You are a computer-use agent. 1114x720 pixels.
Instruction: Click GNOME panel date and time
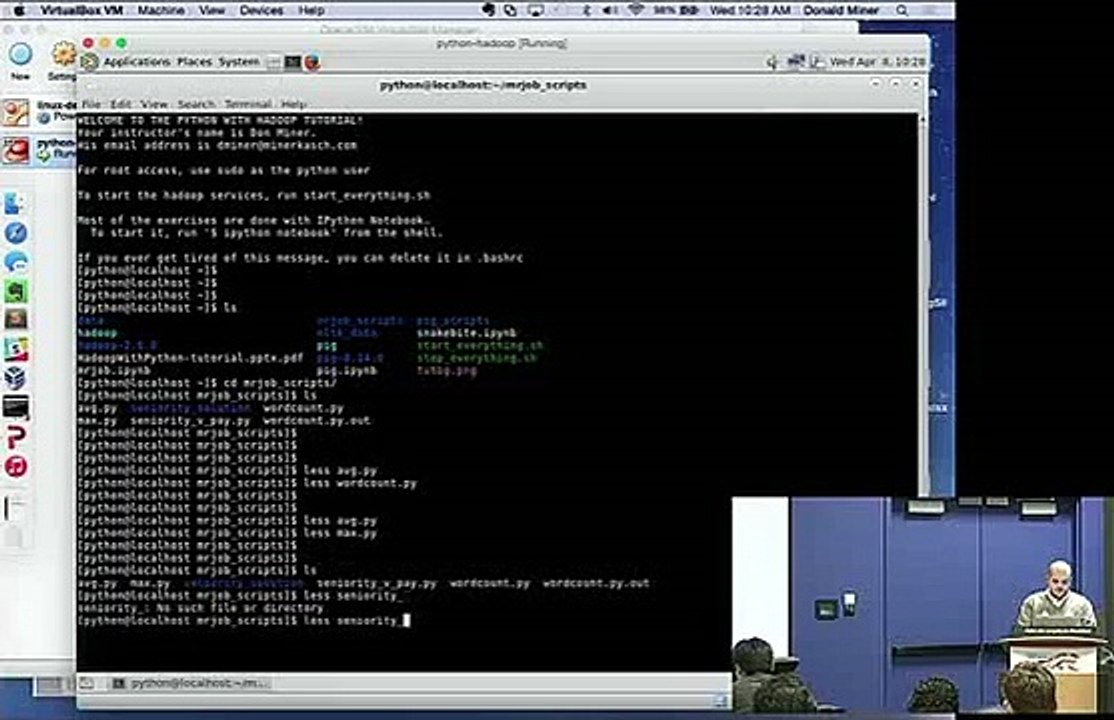point(877,62)
